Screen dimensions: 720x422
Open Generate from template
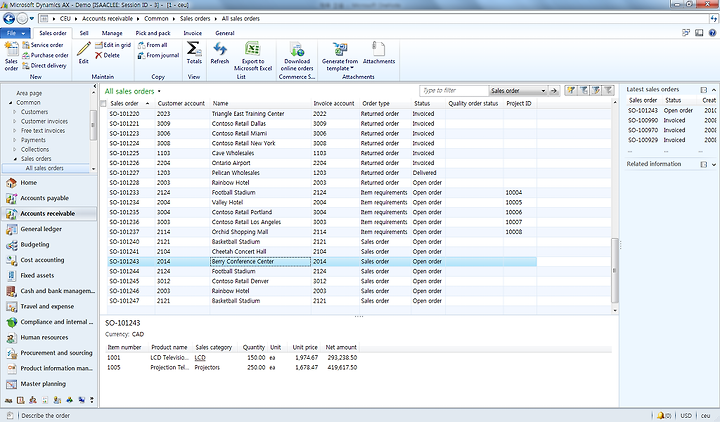coord(340,56)
